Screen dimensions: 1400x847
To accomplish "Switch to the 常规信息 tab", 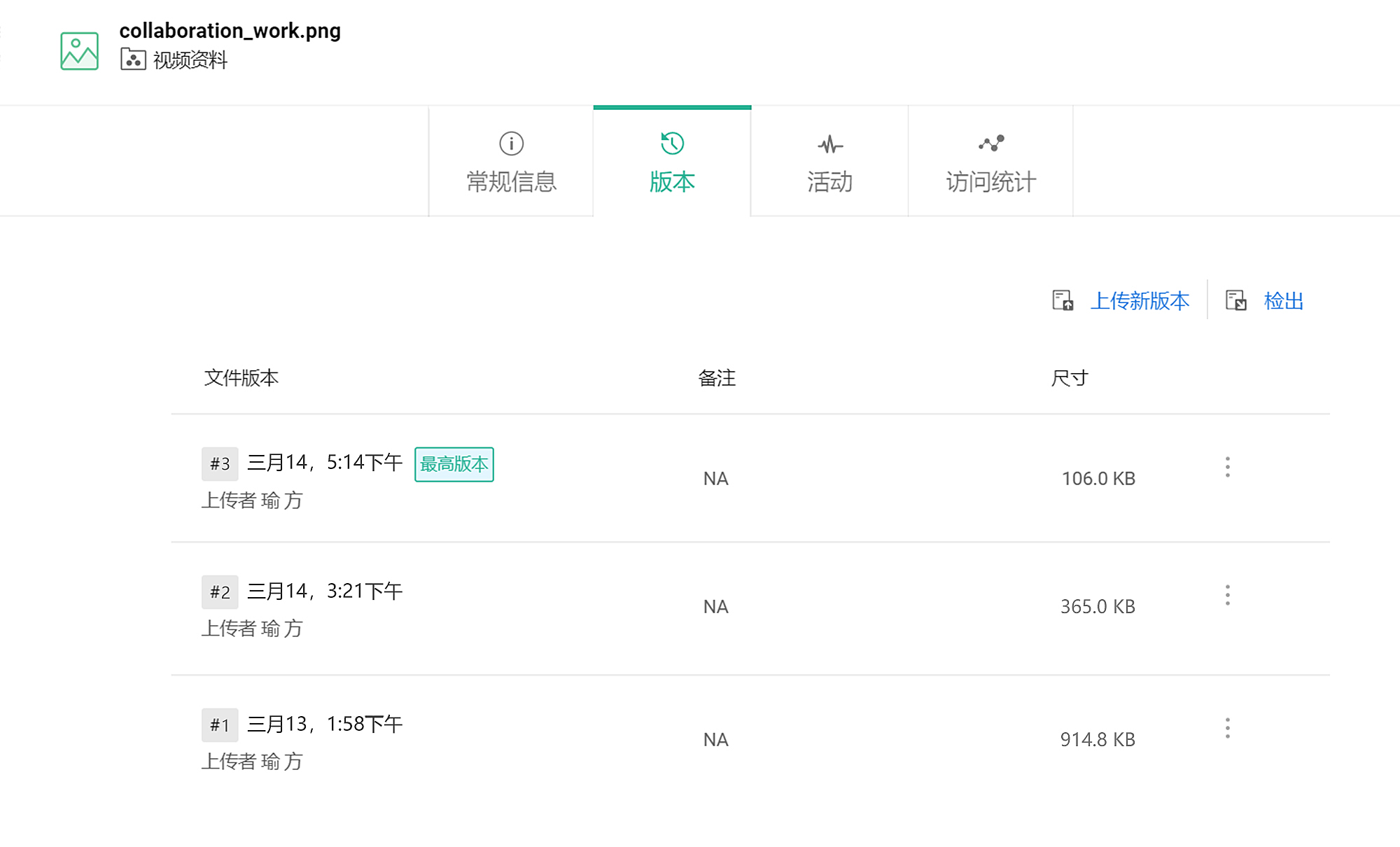I will pos(511,181).
